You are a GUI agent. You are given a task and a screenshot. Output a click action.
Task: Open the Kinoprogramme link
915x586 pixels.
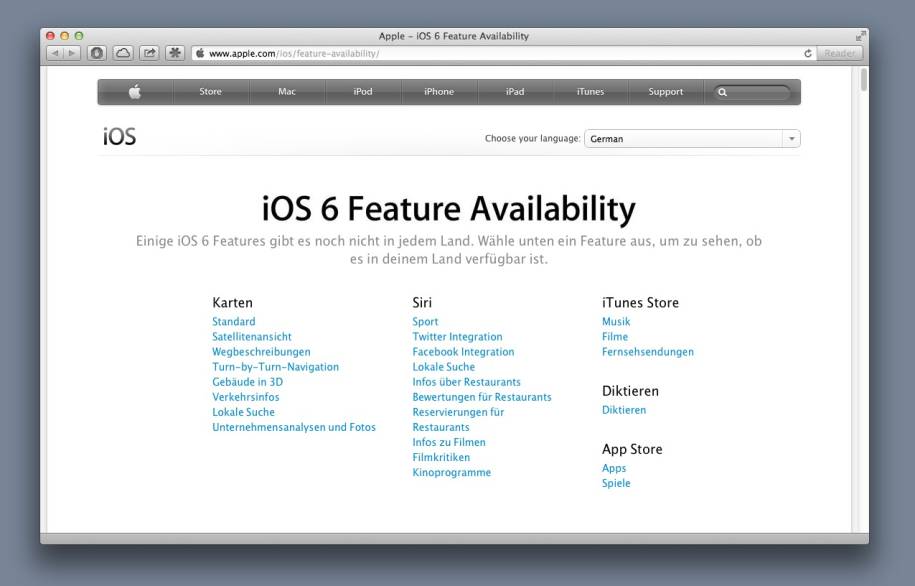[451, 473]
